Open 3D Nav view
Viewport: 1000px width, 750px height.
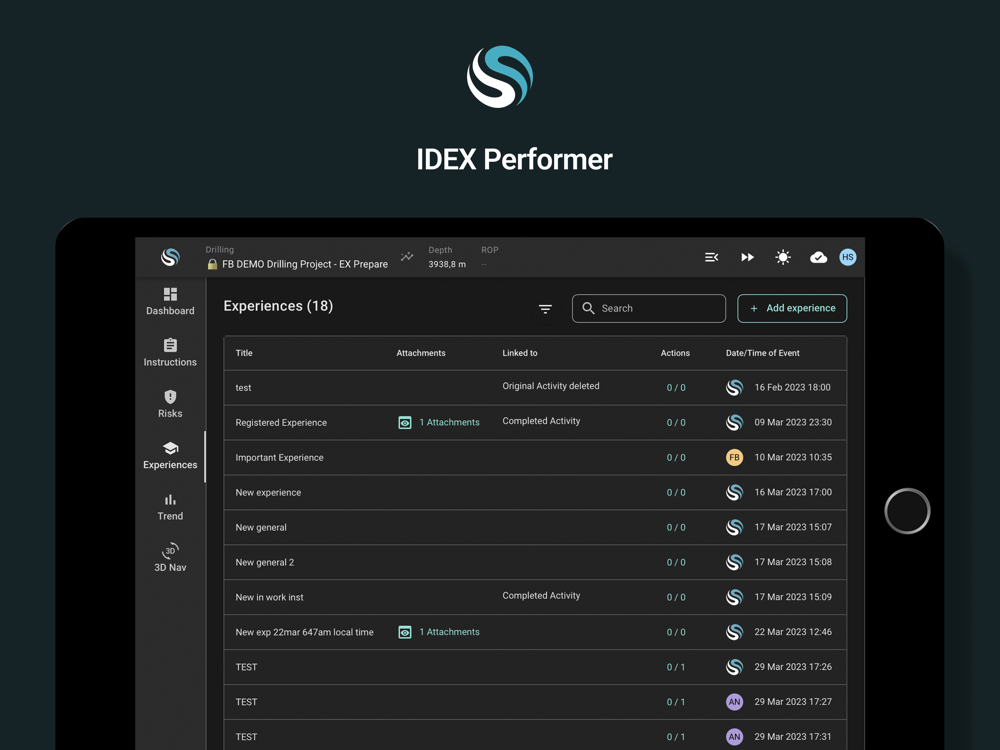coord(170,558)
